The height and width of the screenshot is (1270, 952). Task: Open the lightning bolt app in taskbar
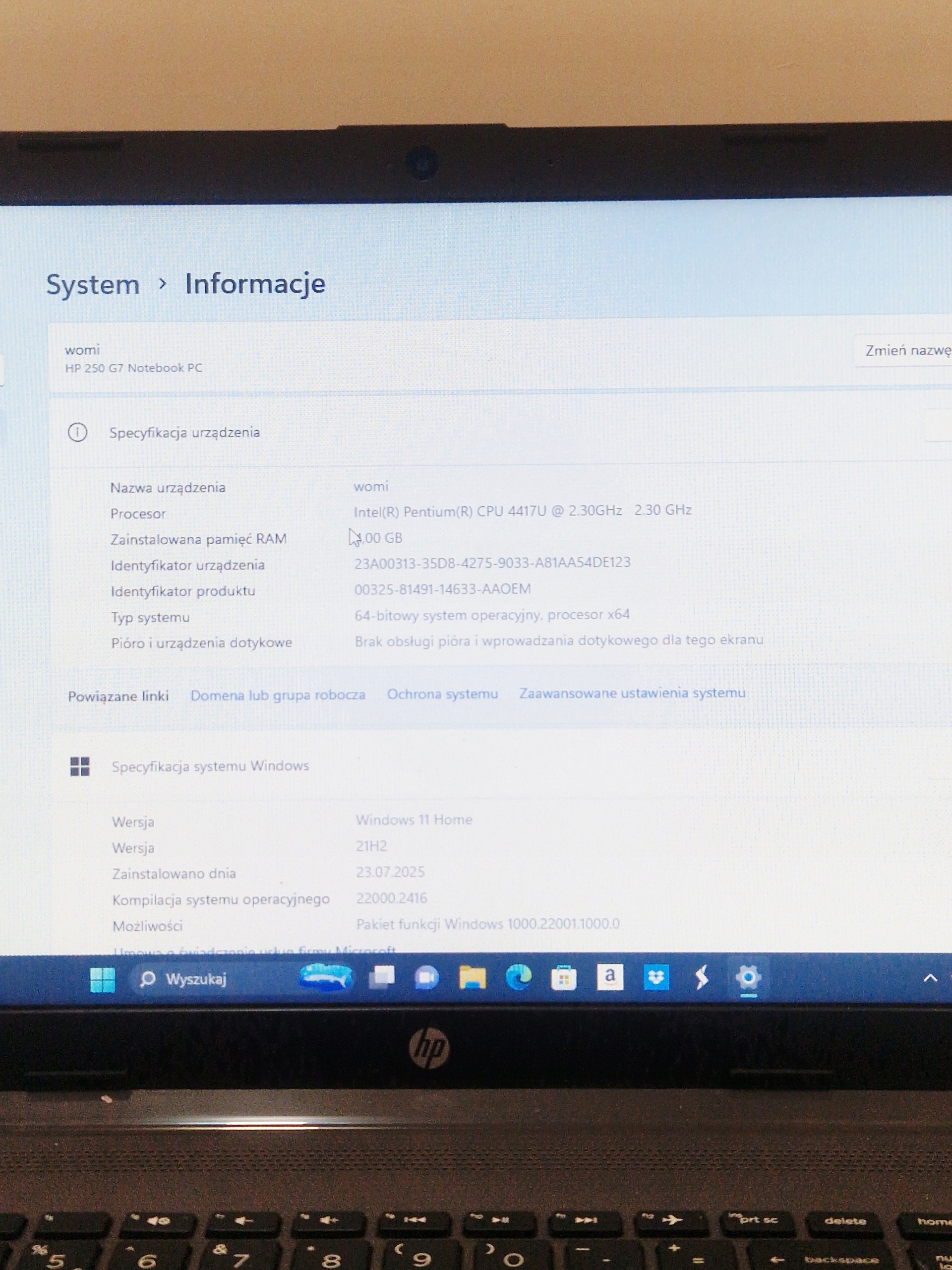701,978
